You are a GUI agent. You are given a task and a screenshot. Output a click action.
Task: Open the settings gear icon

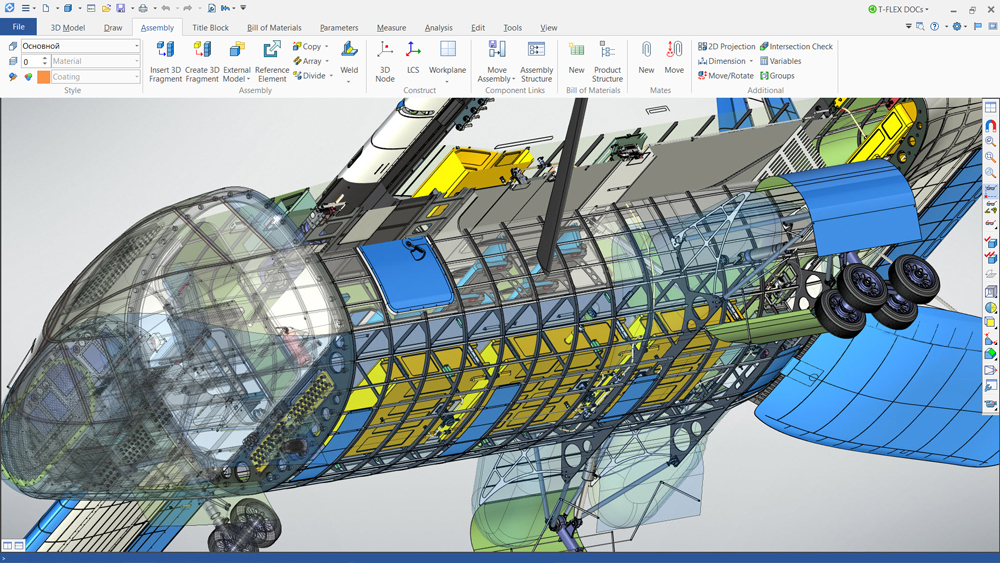tap(957, 27)
